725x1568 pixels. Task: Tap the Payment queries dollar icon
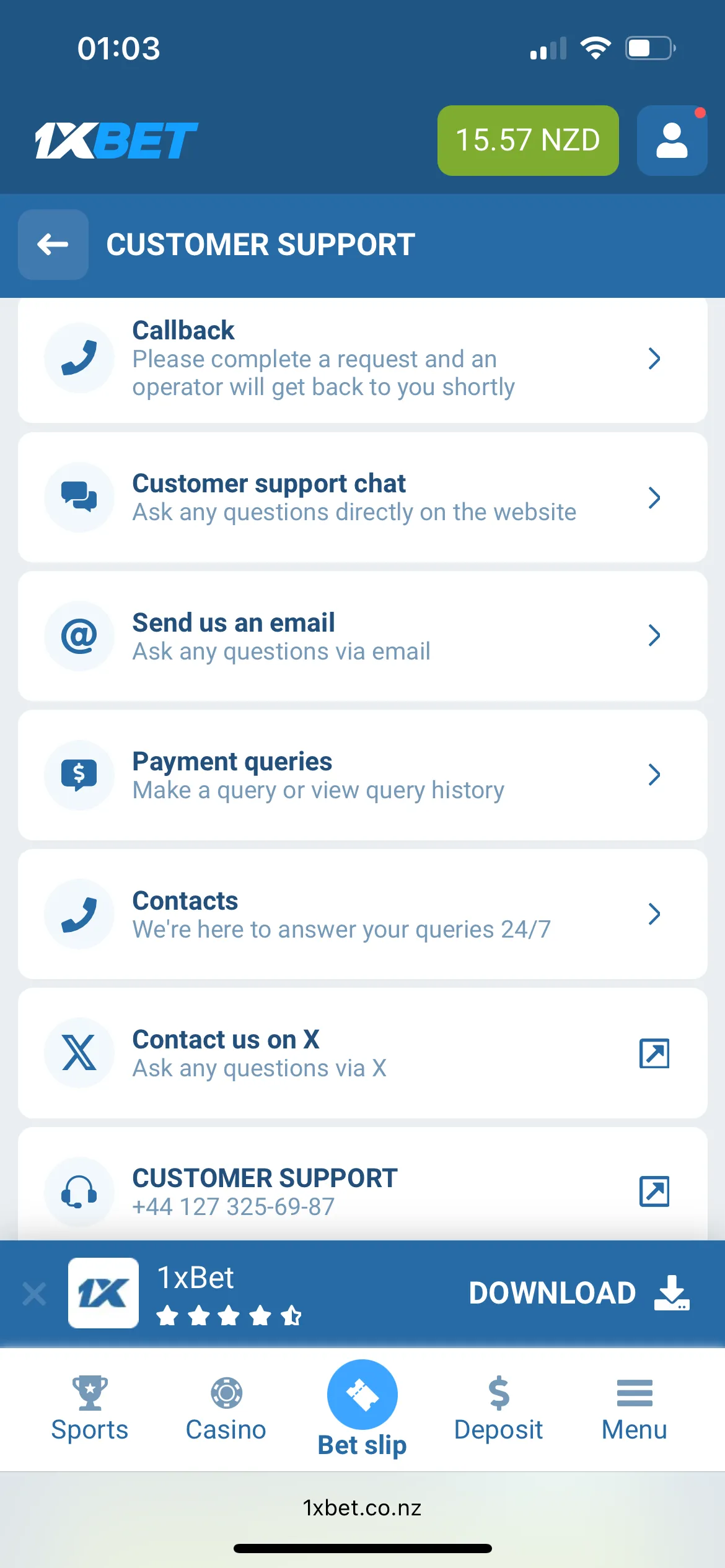point(79,775)
